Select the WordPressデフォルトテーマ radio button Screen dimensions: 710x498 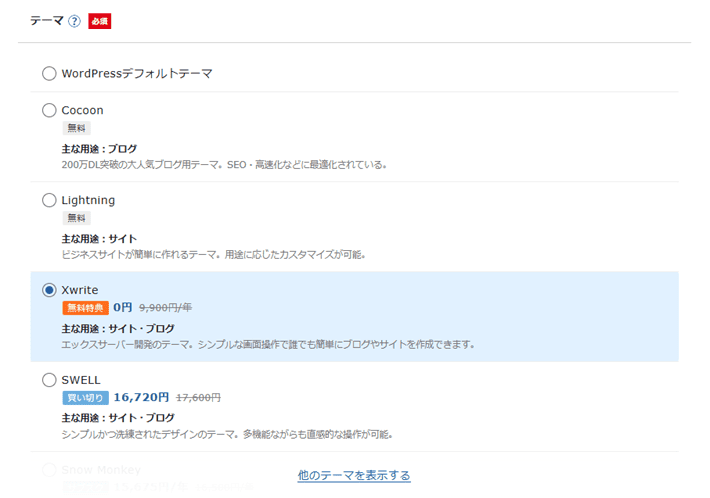49,73
